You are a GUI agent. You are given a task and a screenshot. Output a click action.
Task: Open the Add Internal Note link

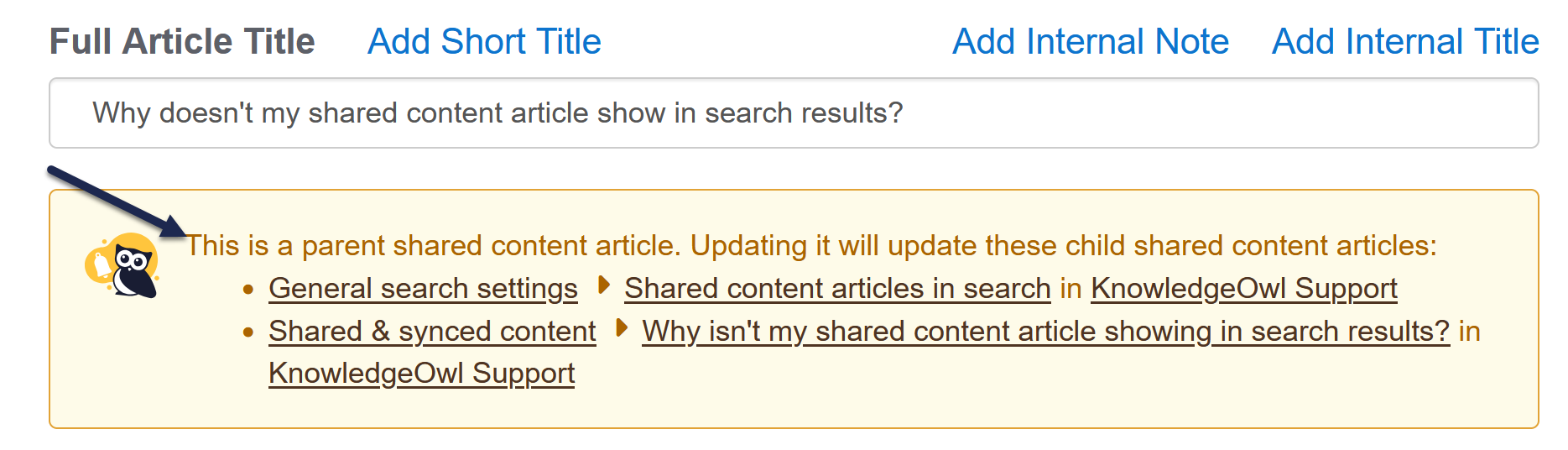click(x=1090, y=41)
